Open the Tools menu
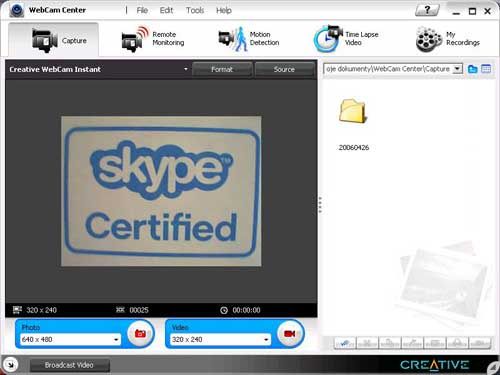 195,10
